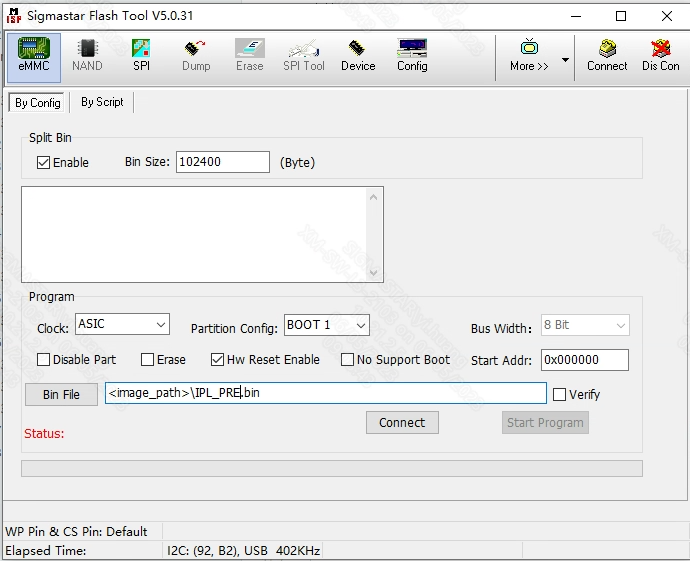This screenshot has height=561, width=690.
Task: Enable the Disable Part checkbox
Action: [43, 359]
